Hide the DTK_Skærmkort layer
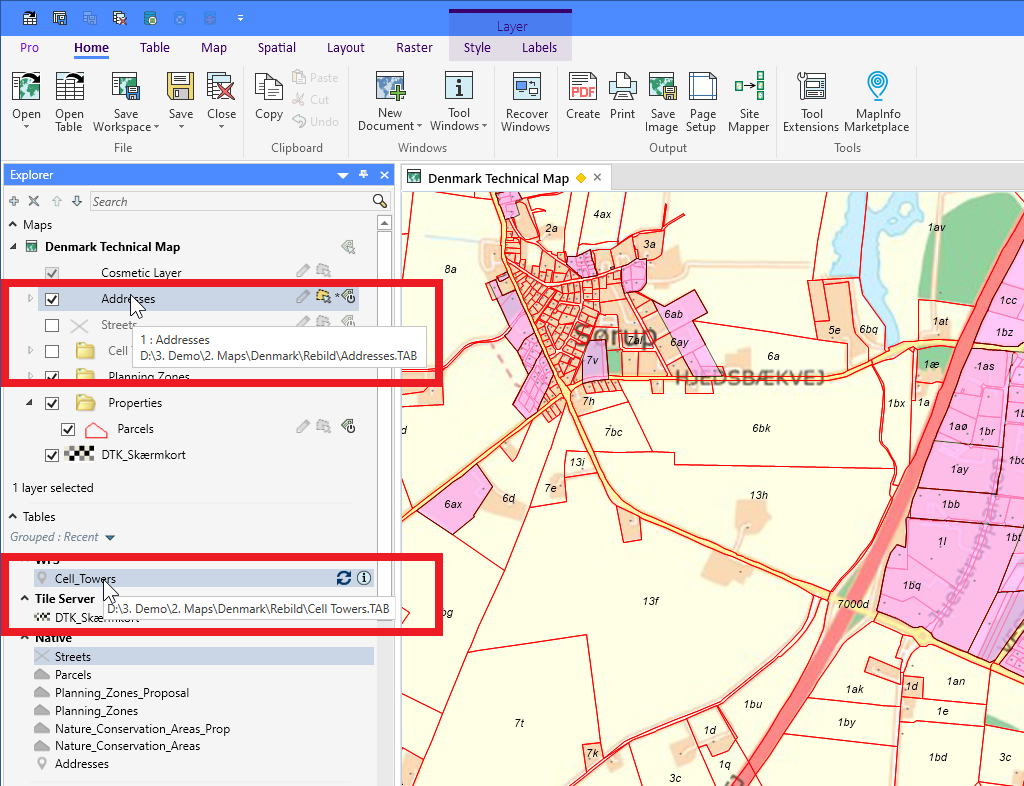This screenshot has width=1024, height=786. [x=52, y=454]
